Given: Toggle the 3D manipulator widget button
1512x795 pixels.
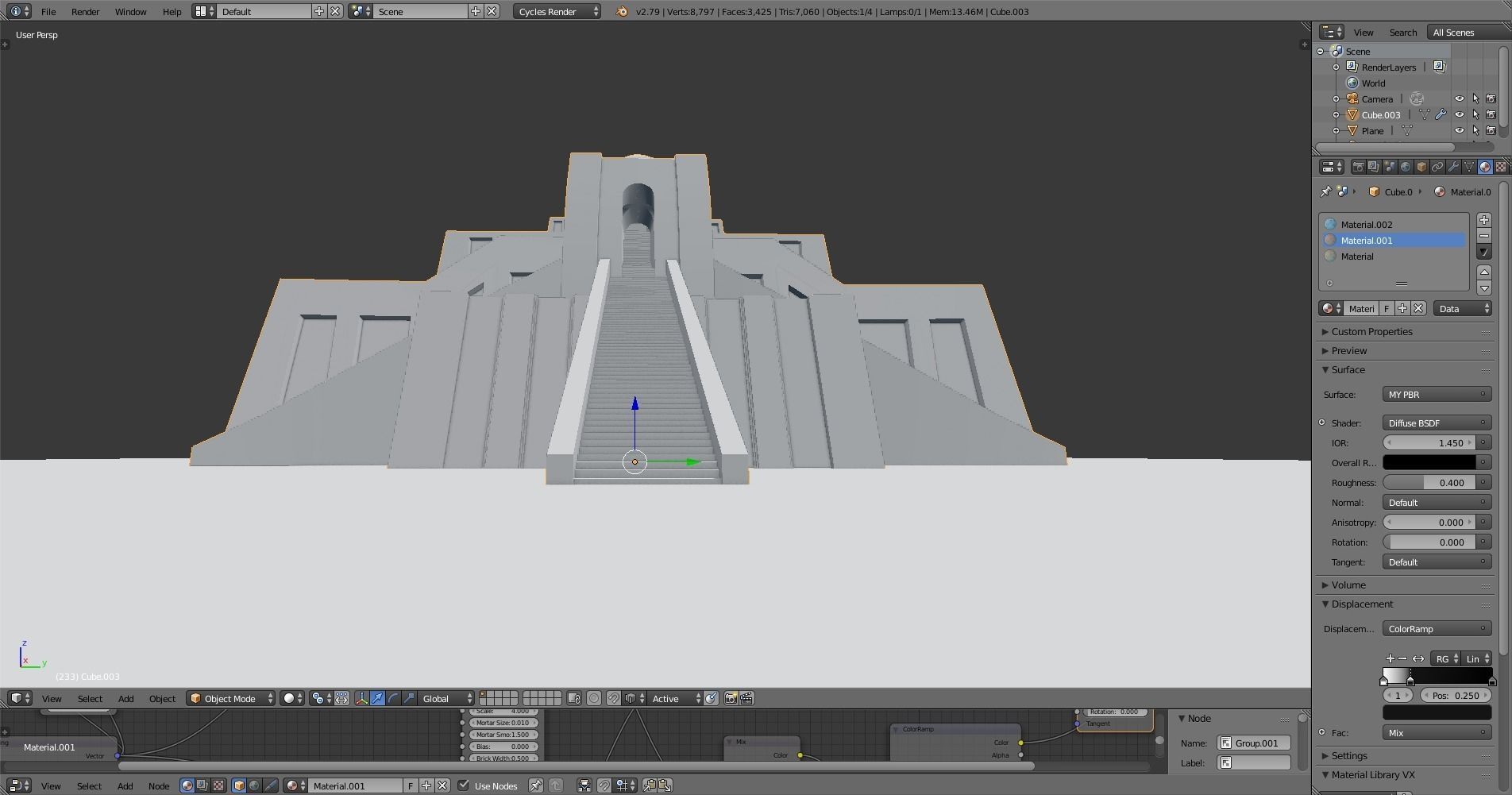Looking at the screenshot, I should coord(361,698).
